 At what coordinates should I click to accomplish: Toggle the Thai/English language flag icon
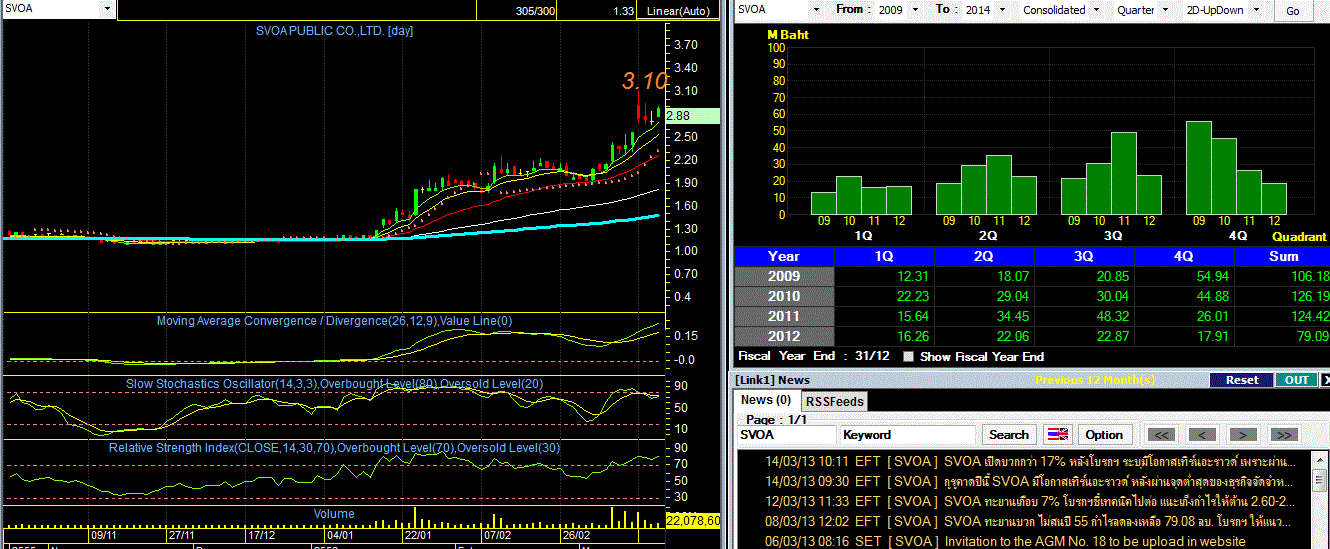pyautogui.click(x=1056, y=435)
